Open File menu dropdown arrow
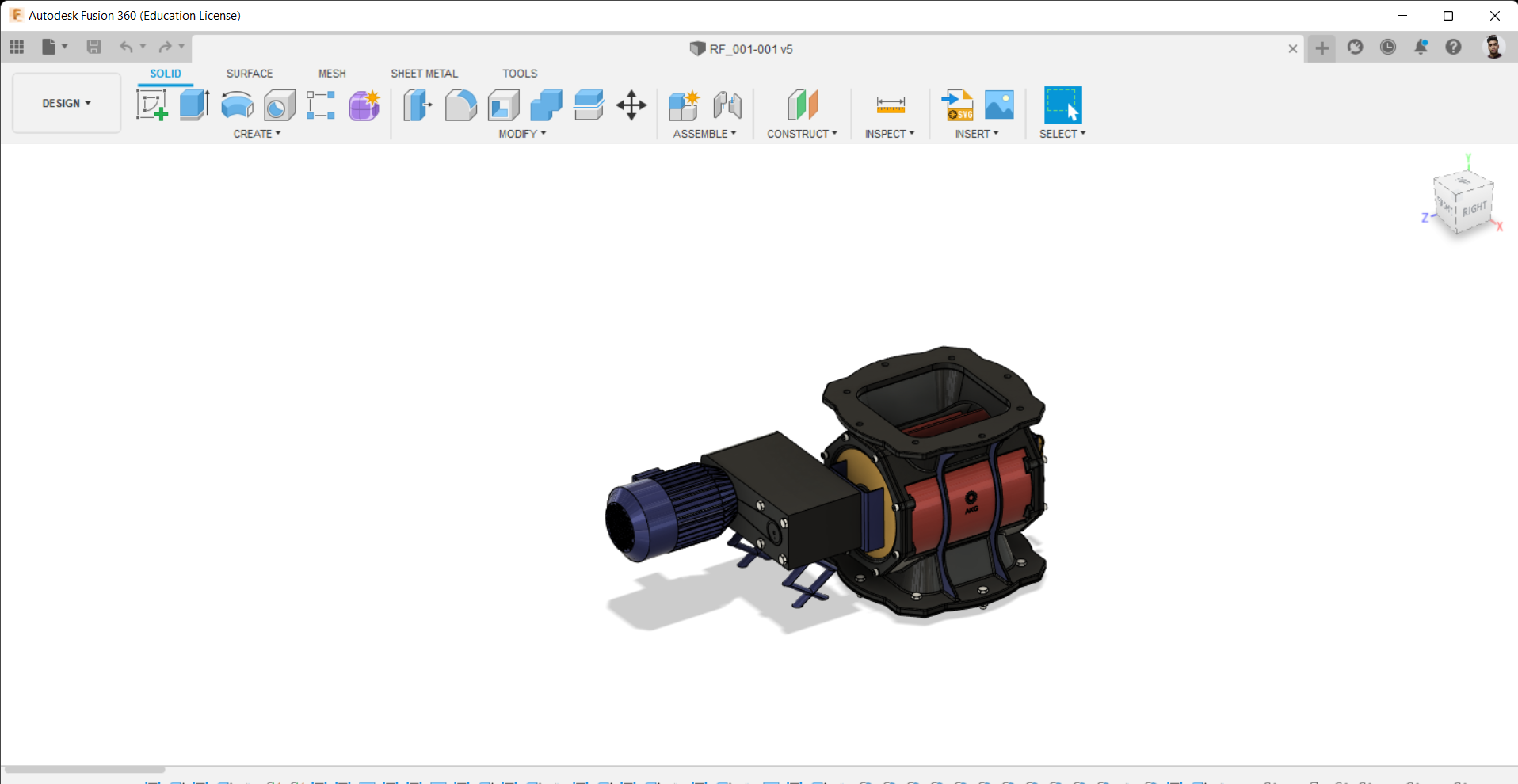The height and width of the screenshot is (784, 1518). [65, 47]
